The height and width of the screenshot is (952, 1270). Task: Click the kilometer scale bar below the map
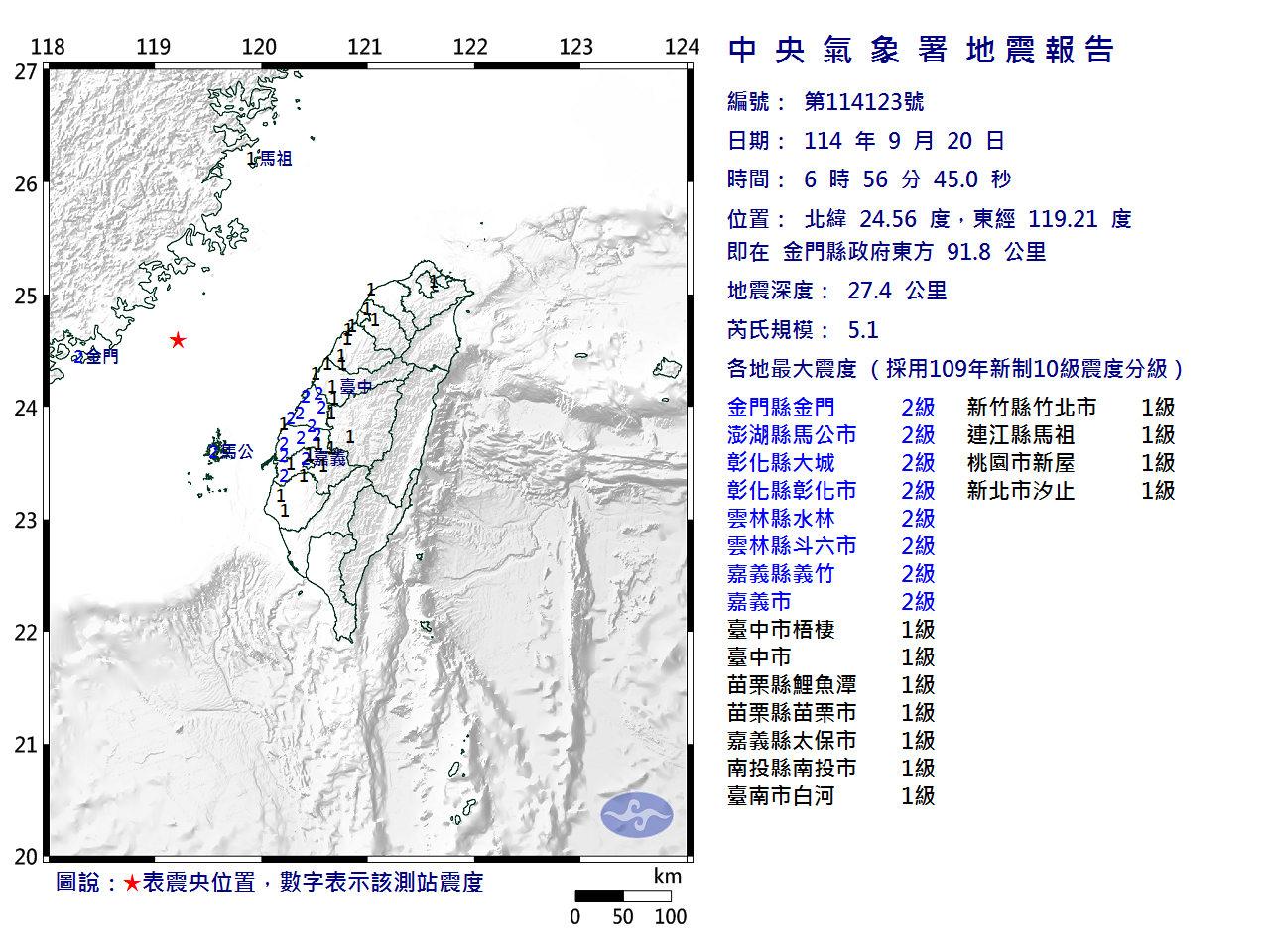[x=622, y=896]
